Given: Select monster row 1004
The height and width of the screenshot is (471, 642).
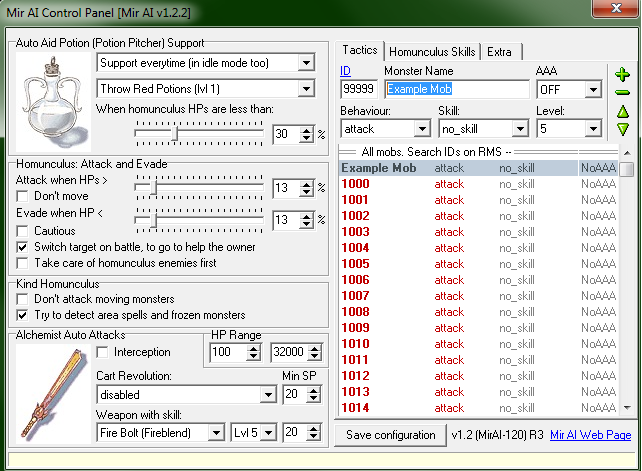Looking at the screenshot, I should [478, 248].
